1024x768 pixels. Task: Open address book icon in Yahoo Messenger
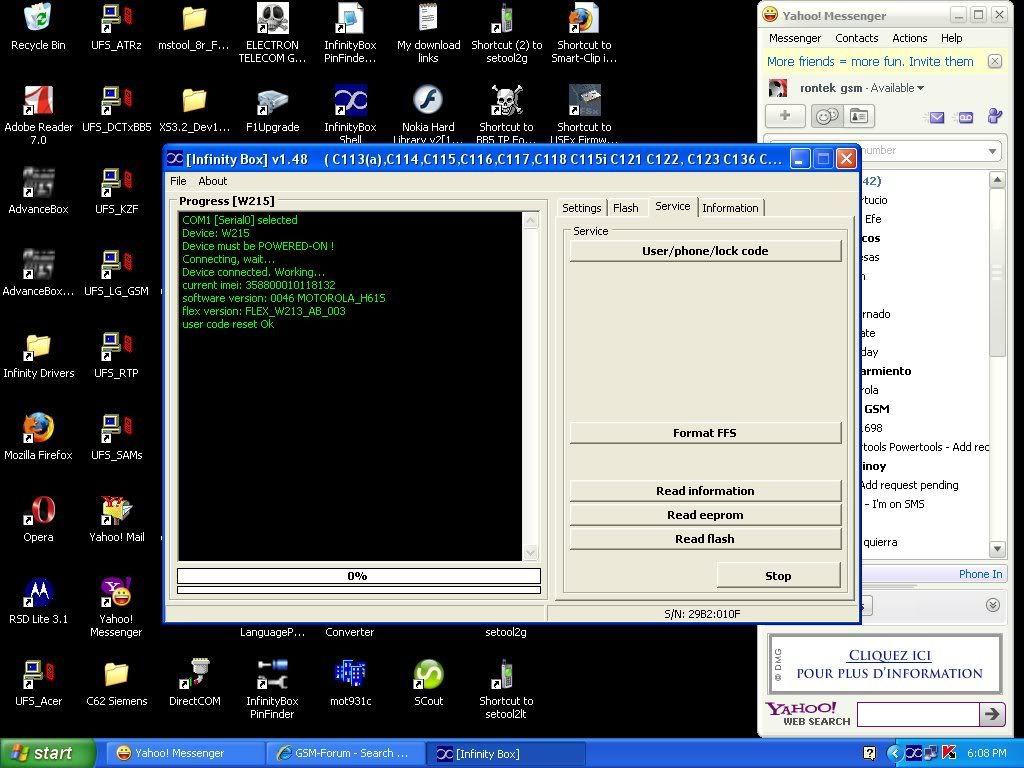coord(859,116)
